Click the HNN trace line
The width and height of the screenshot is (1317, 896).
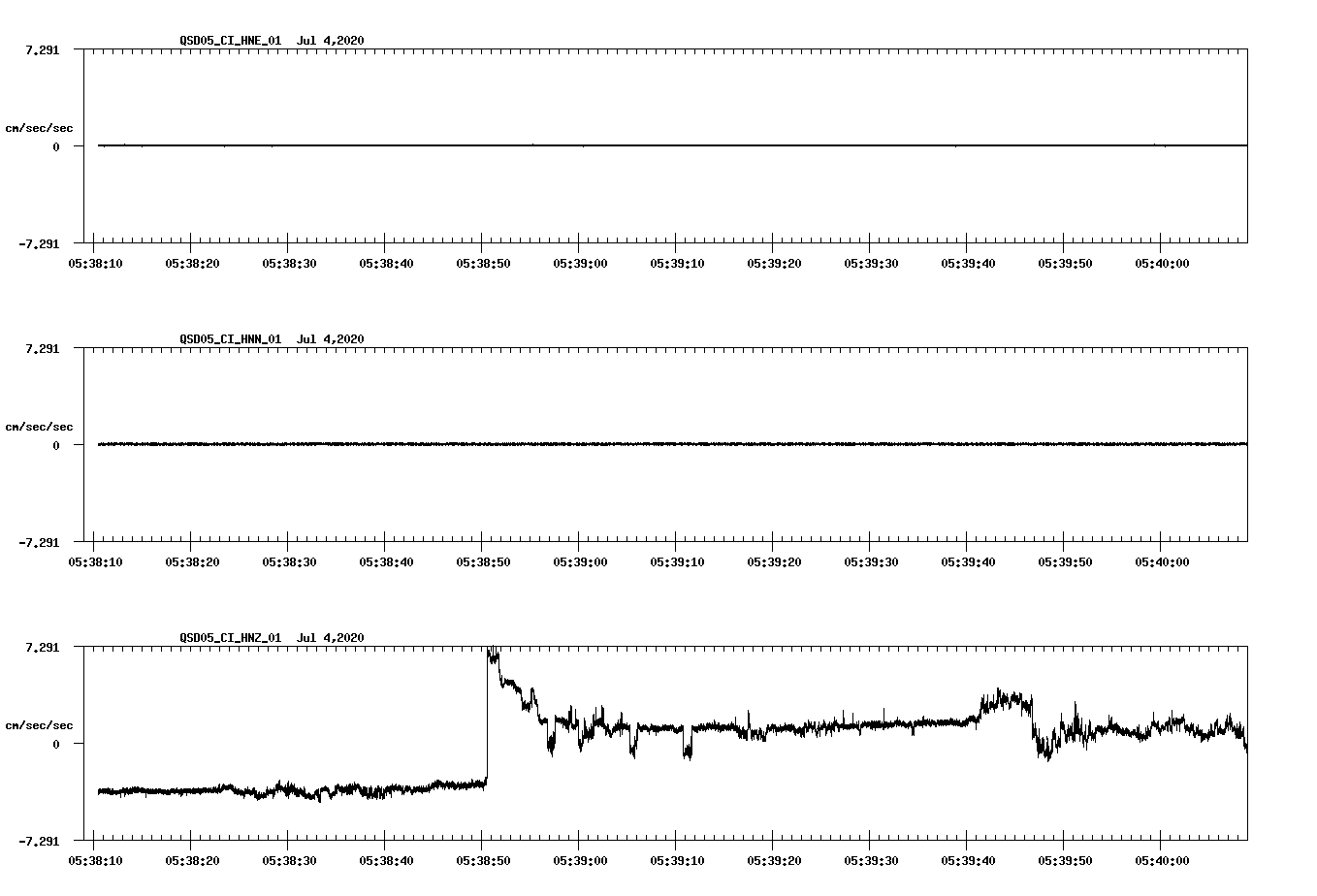[672, 444]
